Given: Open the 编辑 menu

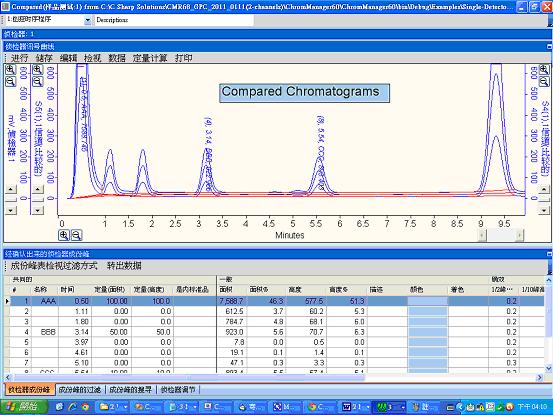Looking at the screenshot, I should coord(68,58).
